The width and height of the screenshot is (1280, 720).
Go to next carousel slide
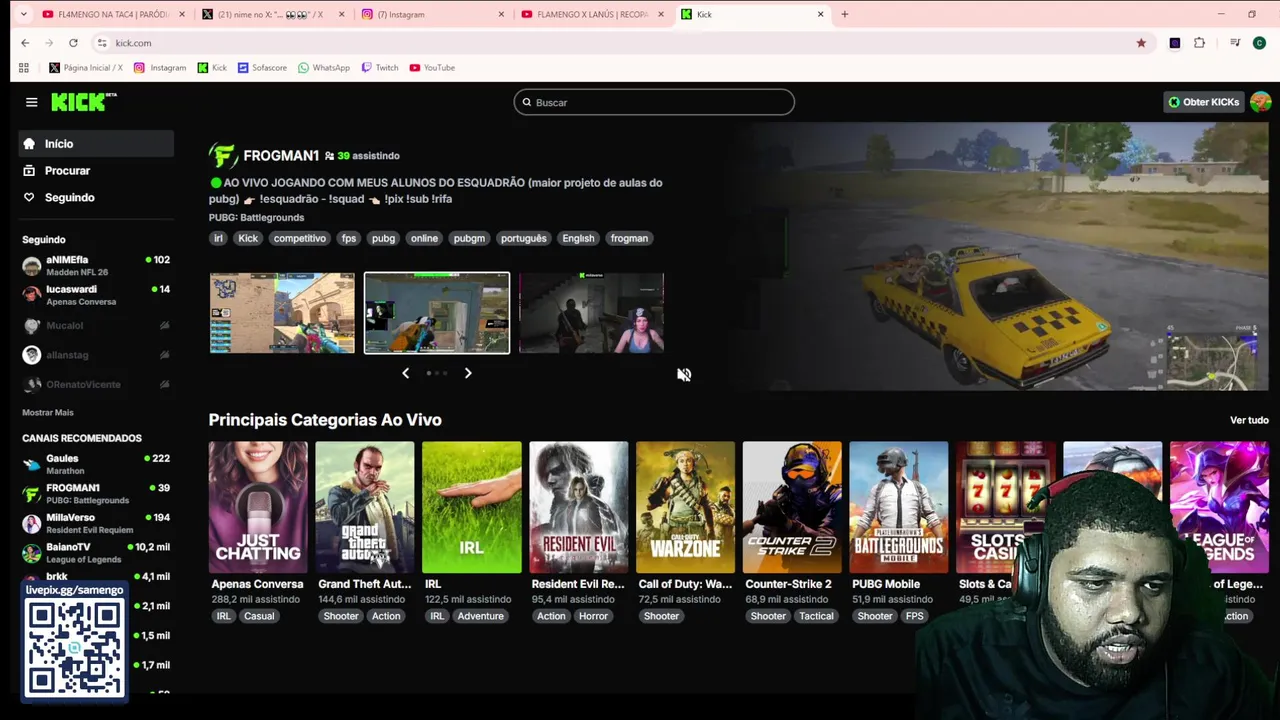tap(468, 373)
